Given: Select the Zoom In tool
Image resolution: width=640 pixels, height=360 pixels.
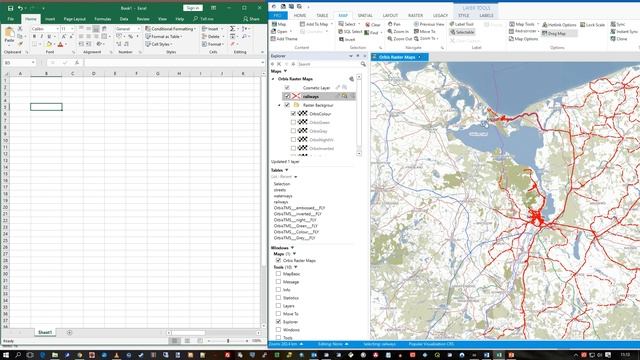Looking at the screenshot, I should tap(398, 31).
